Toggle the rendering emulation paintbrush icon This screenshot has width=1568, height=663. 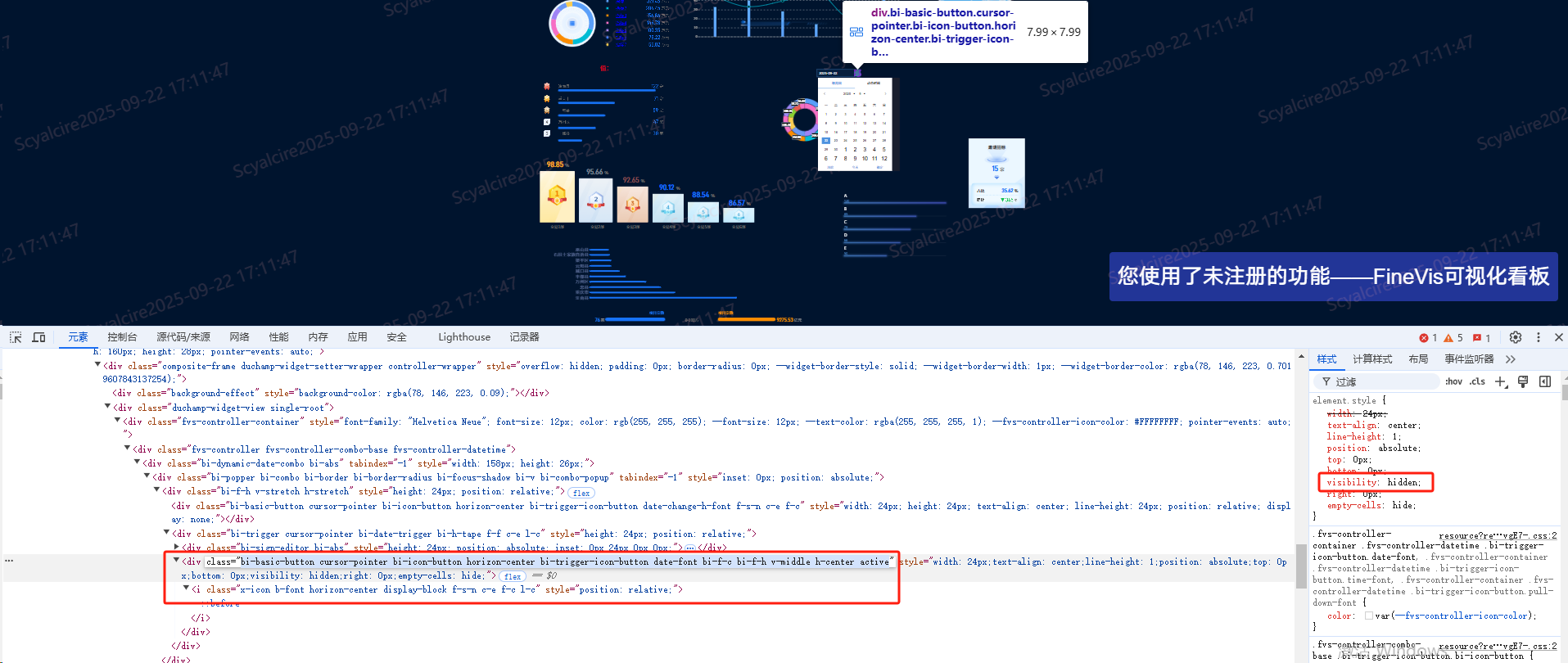(x=1523, y=381)
